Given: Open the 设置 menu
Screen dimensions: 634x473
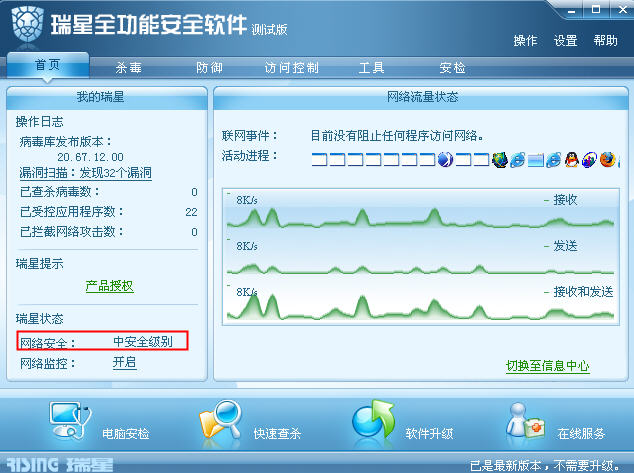Looking at the screenshot, I should click(x=565, y=40).
